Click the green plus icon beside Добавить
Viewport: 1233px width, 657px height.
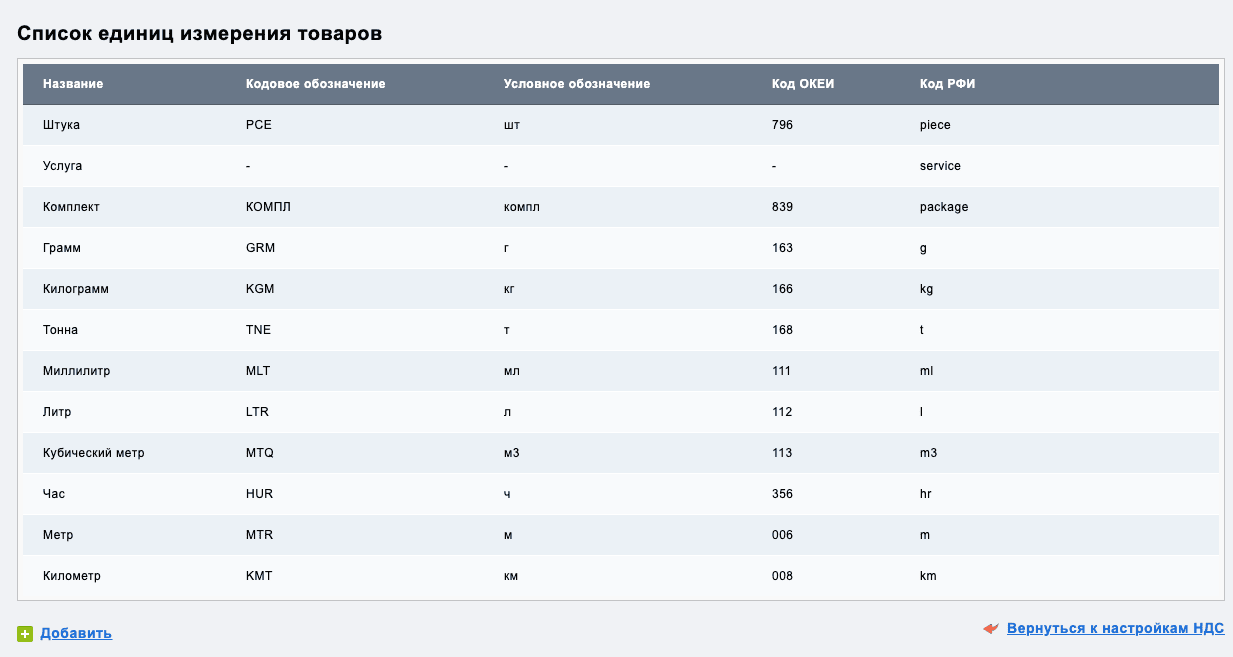pos(25,633)
